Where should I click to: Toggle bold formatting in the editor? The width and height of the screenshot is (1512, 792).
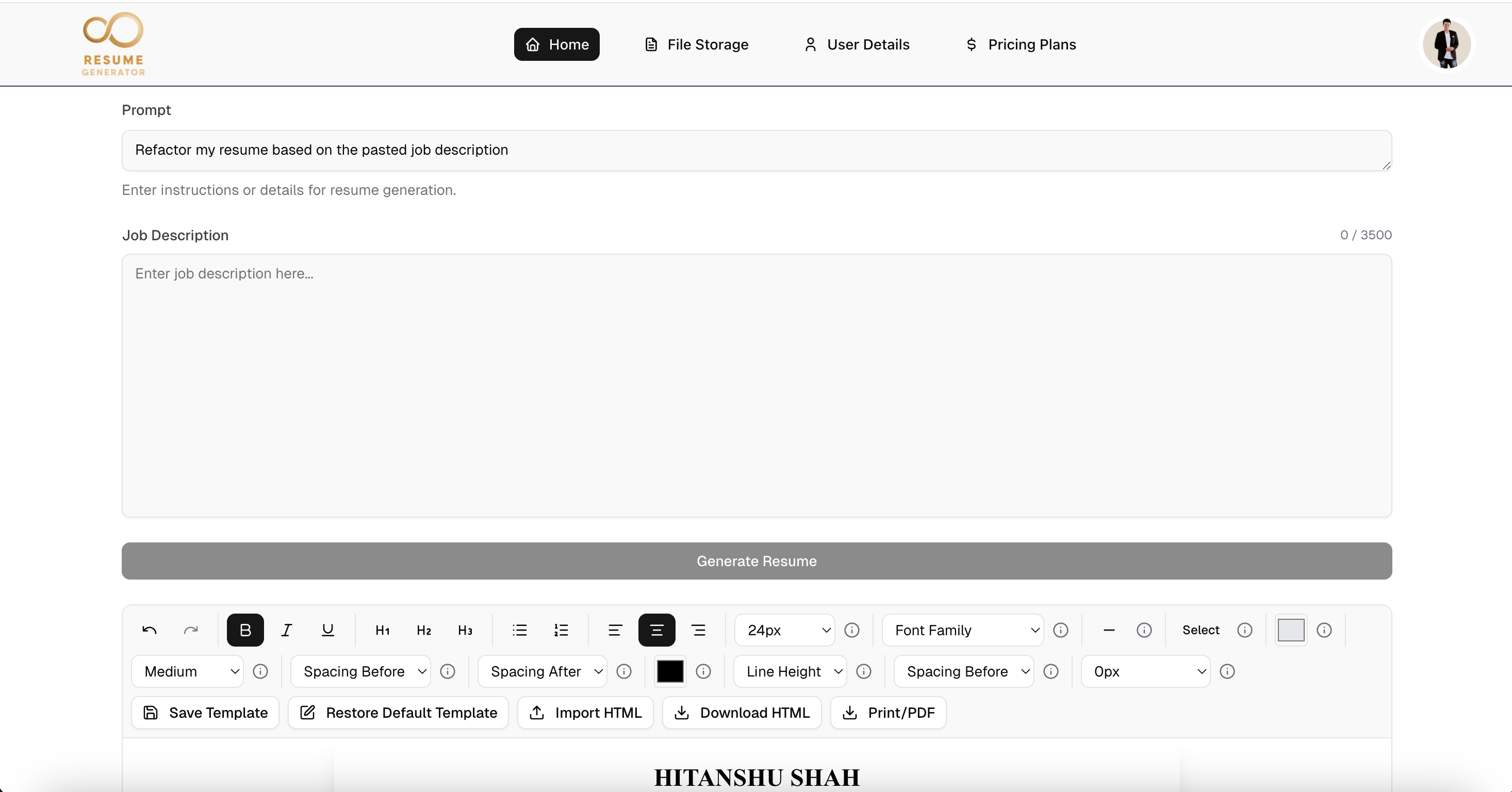[245, 630]
